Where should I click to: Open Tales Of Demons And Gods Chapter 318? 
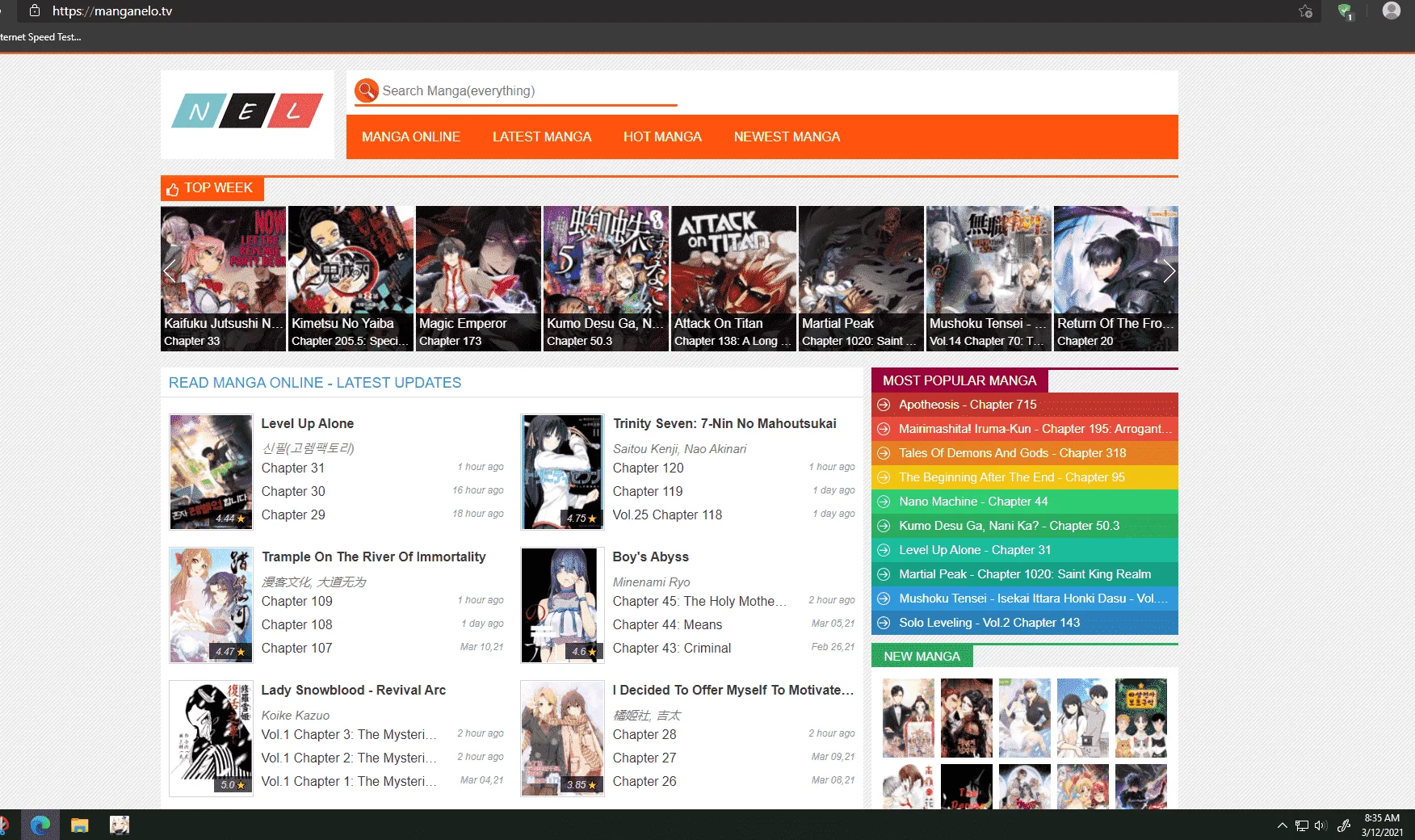coord(1025,453)
